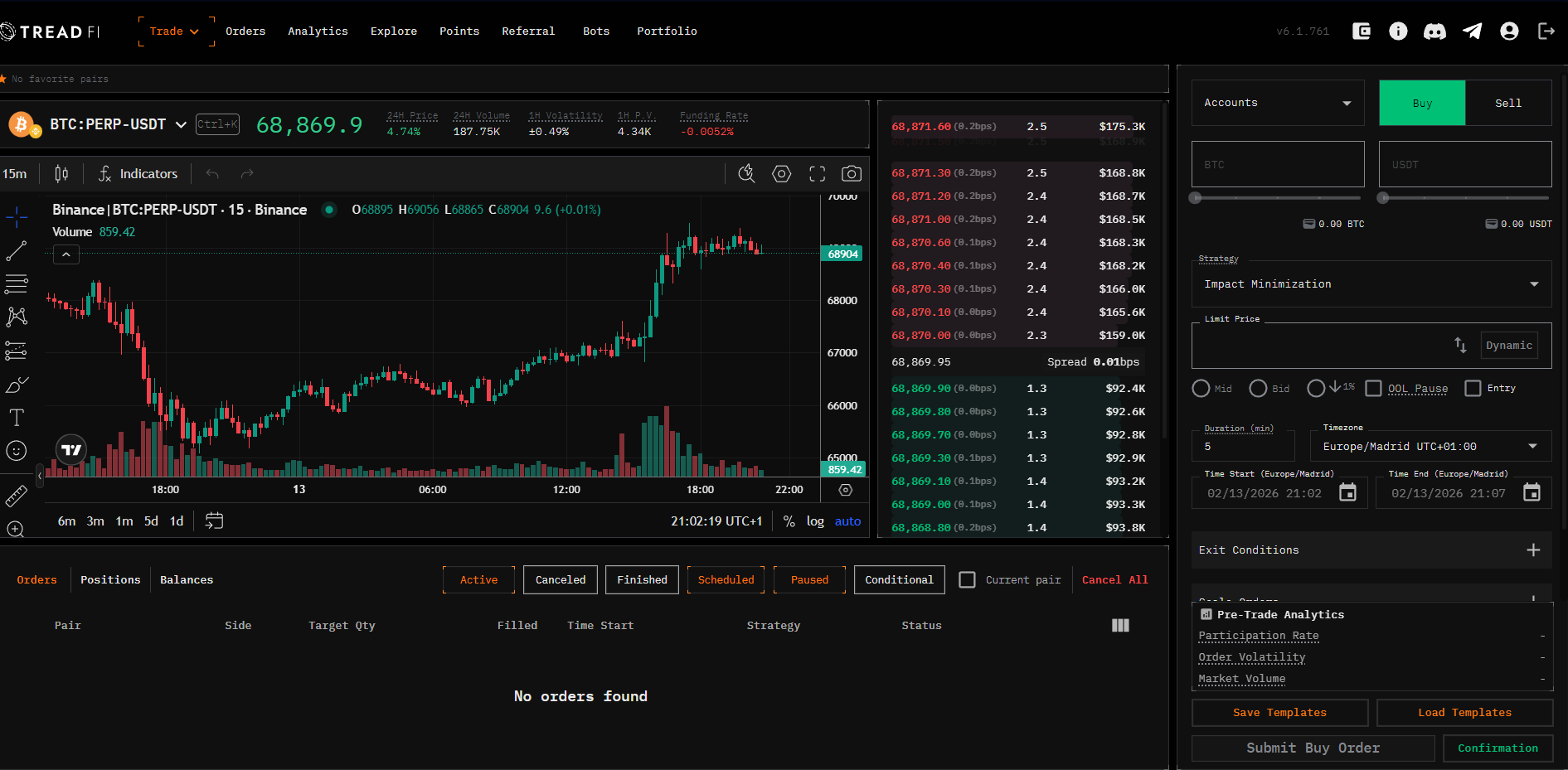Select the forecasting position tool
Screen dimensions: 1568x770
pyautogui.click(x=17, y=351)
